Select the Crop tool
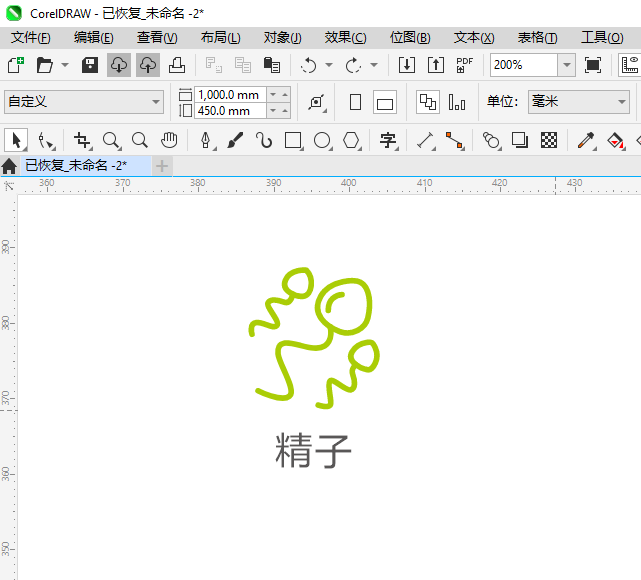 (82, 140)
